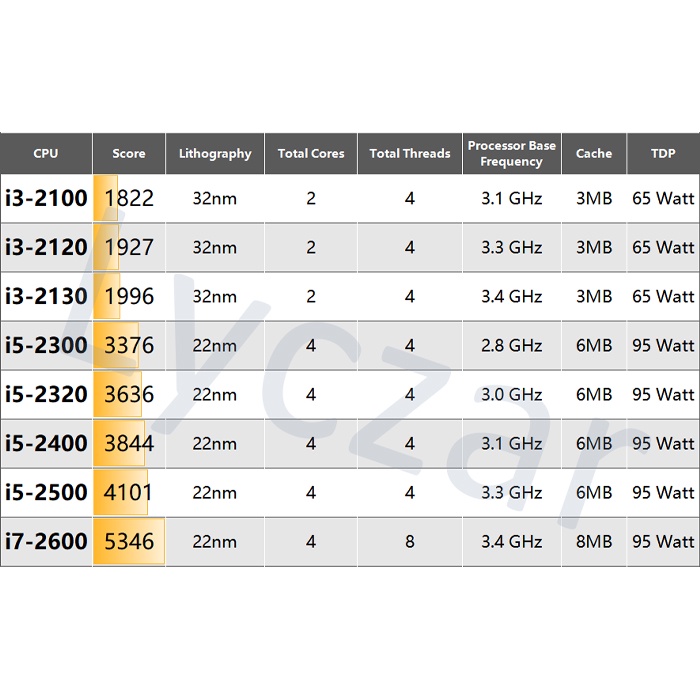The height and width of the screenshot is (700, 700).
Task: Select the 8 threads cell for i7-2600
Action: click(410, 542)
